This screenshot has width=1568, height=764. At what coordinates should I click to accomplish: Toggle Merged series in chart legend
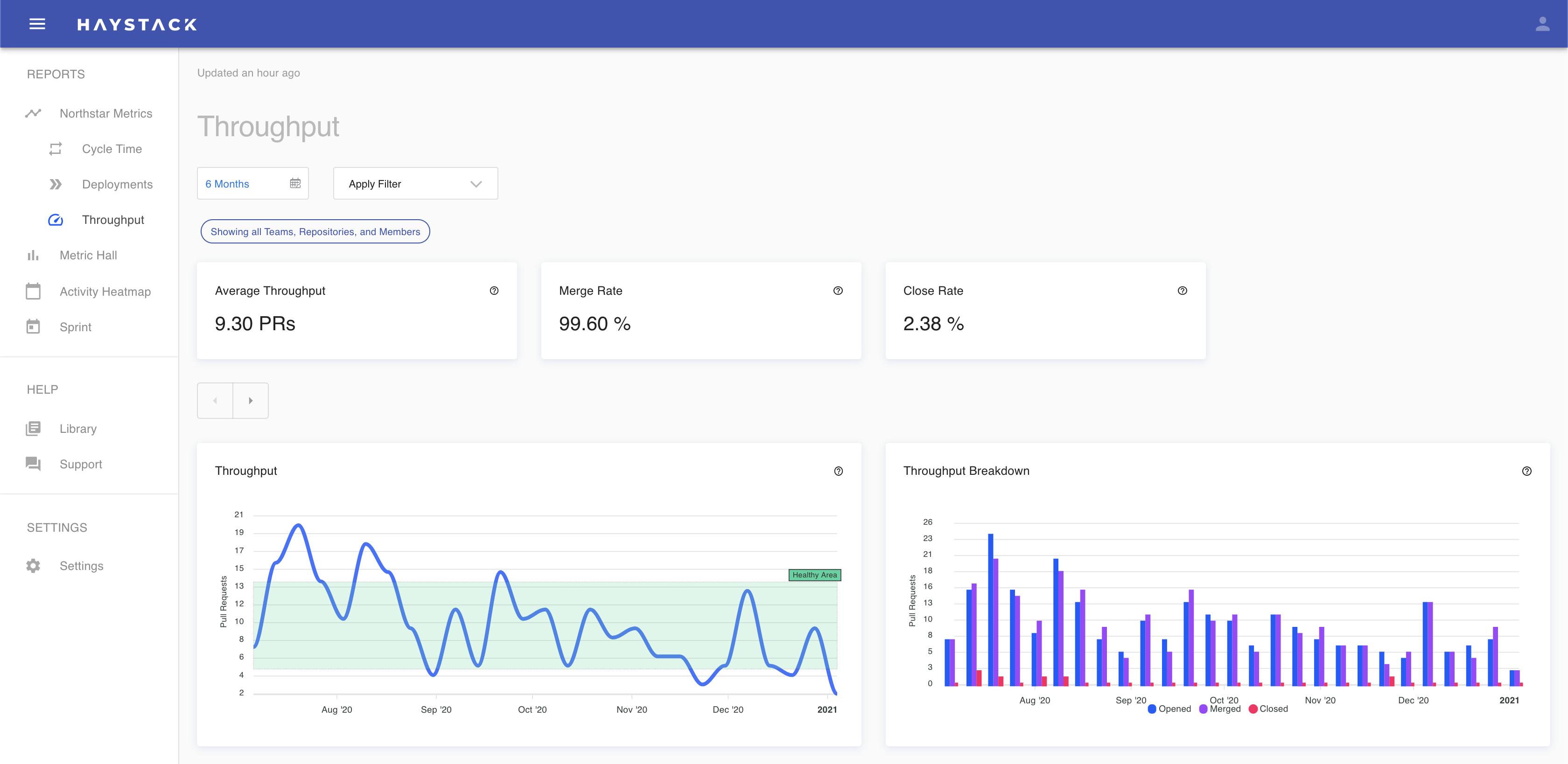click(x=1220, y=708)
